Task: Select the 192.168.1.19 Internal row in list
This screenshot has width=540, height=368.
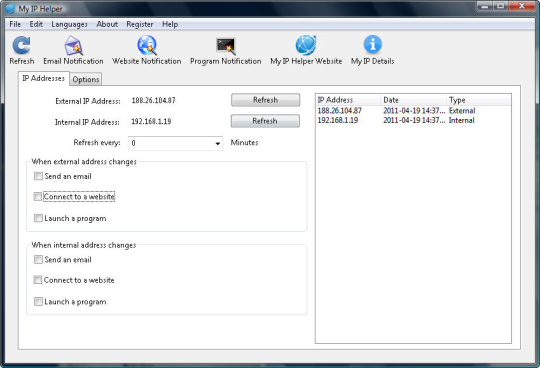Action: (x=413, y=120)
